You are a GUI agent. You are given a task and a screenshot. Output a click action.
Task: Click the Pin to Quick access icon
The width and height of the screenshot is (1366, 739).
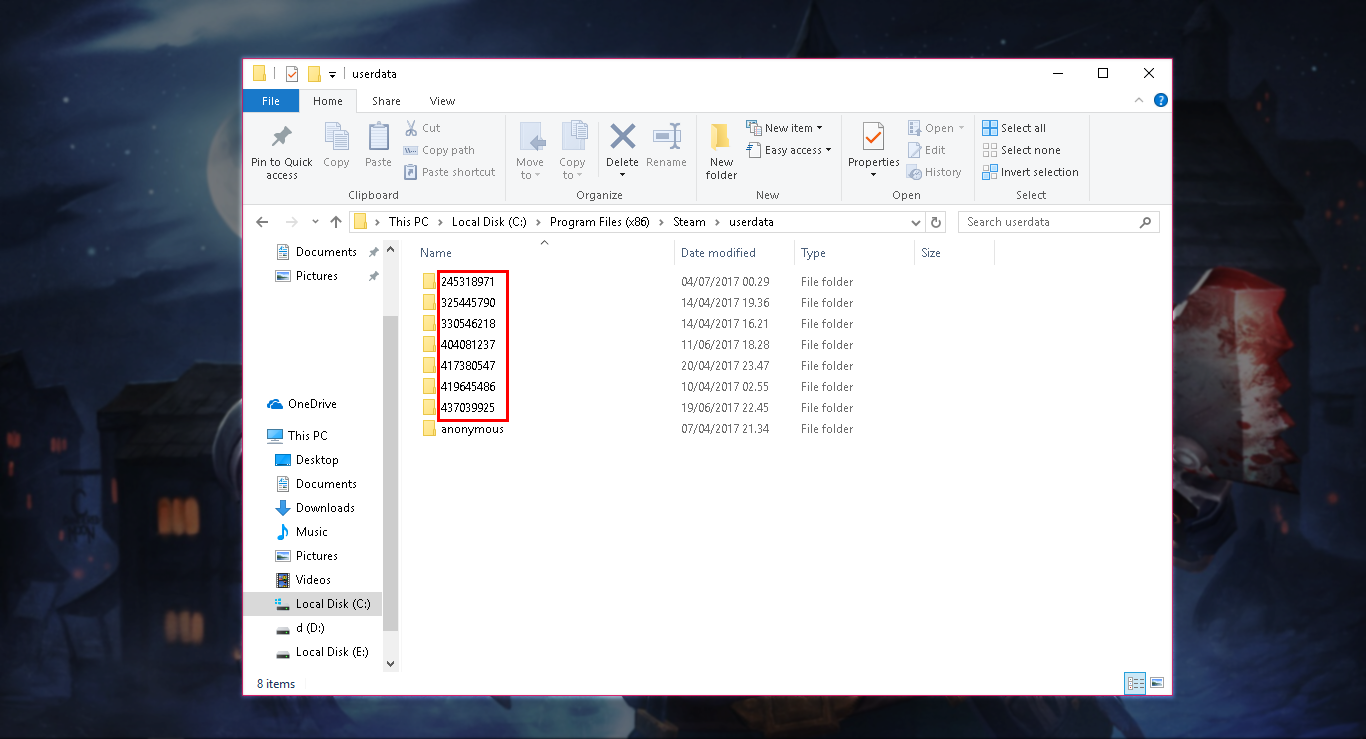(281, 149)
